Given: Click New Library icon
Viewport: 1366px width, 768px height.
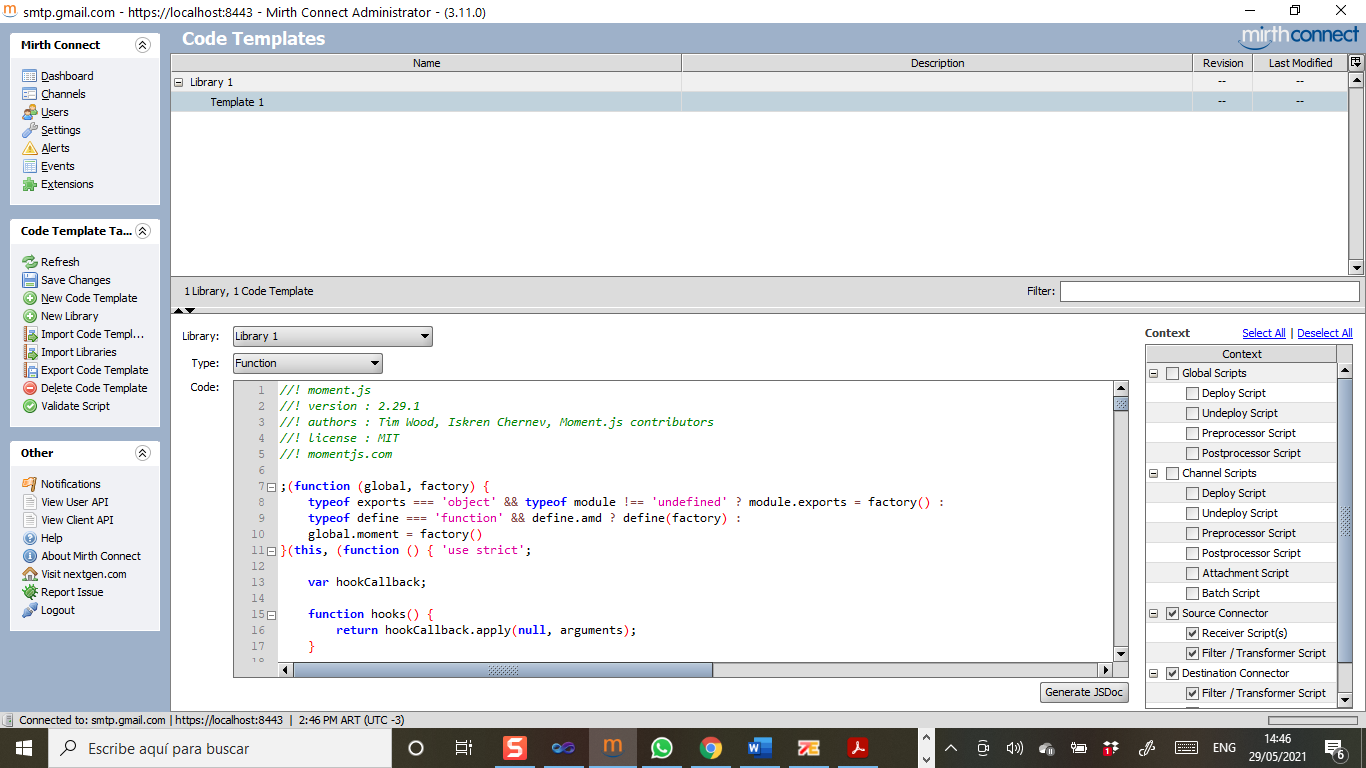Looking at the screenshot, I should (30, 316).
